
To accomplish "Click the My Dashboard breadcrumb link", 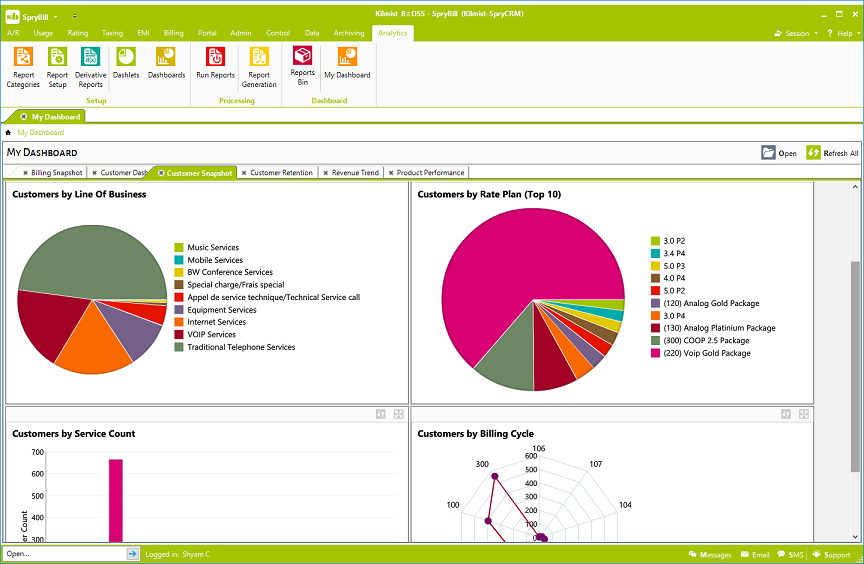I will pos(41,132).
